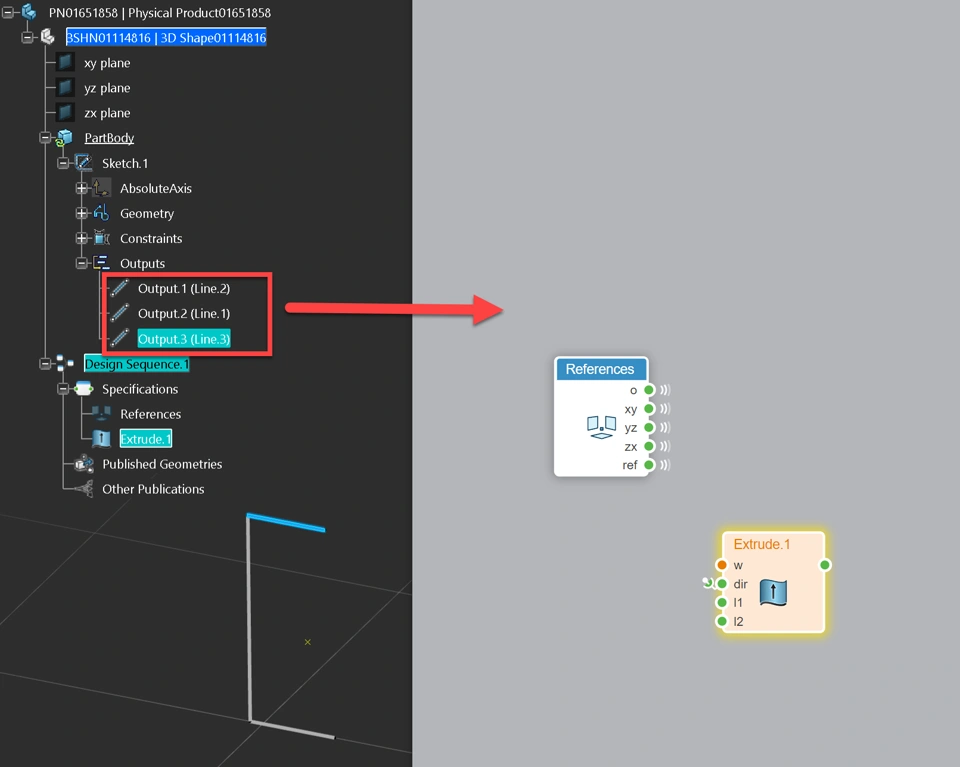Viewport: 960px width, 767px height.
Task: Select Other Publications in tree
Action: pos(153,488)
